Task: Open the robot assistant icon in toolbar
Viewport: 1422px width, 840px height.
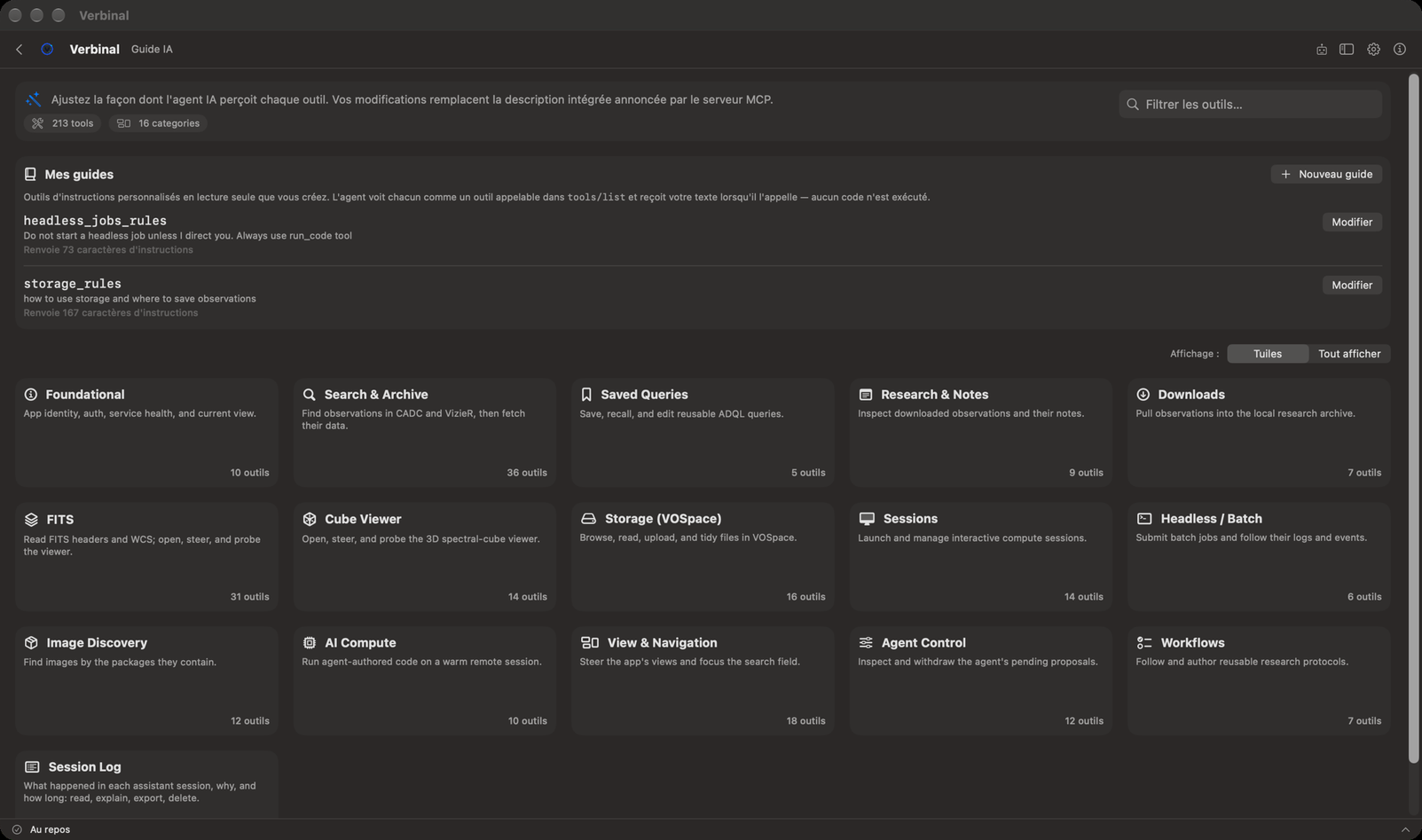Action: [1322, 50]
